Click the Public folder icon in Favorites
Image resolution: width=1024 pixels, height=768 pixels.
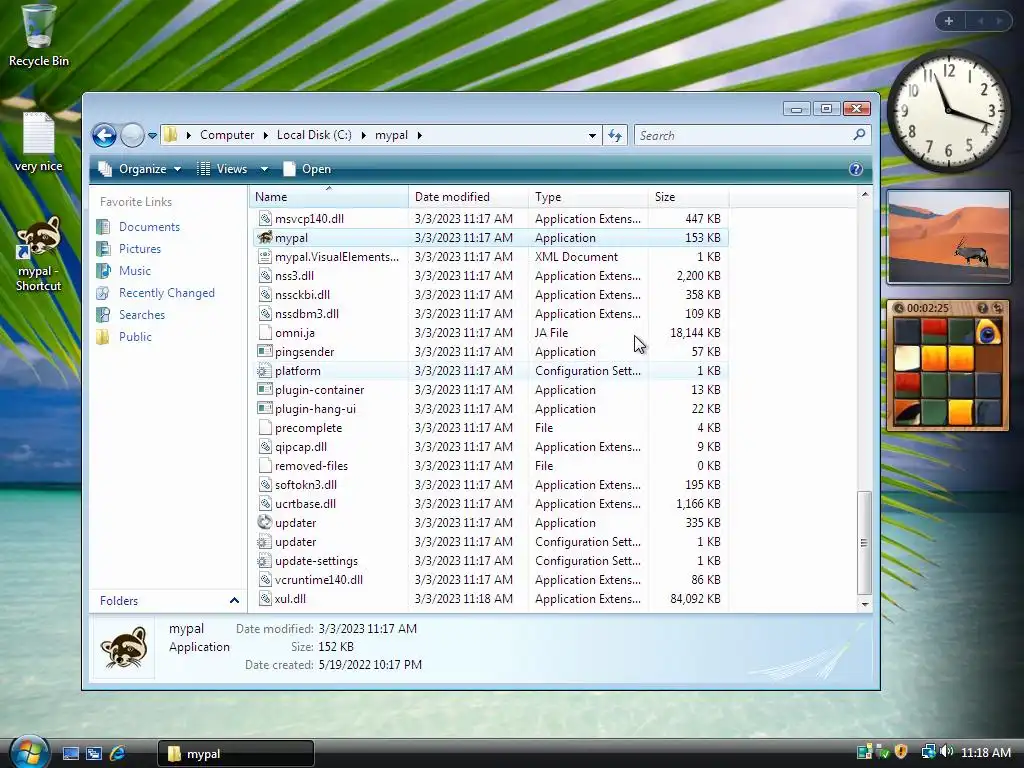click(103, 336)
